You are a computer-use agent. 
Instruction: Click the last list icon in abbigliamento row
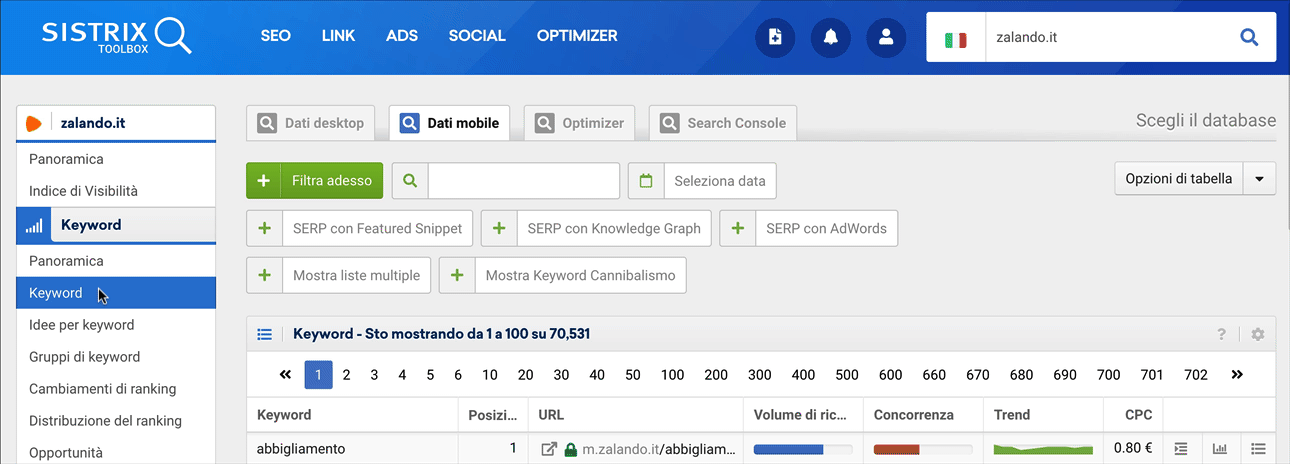click(1259, 449)
